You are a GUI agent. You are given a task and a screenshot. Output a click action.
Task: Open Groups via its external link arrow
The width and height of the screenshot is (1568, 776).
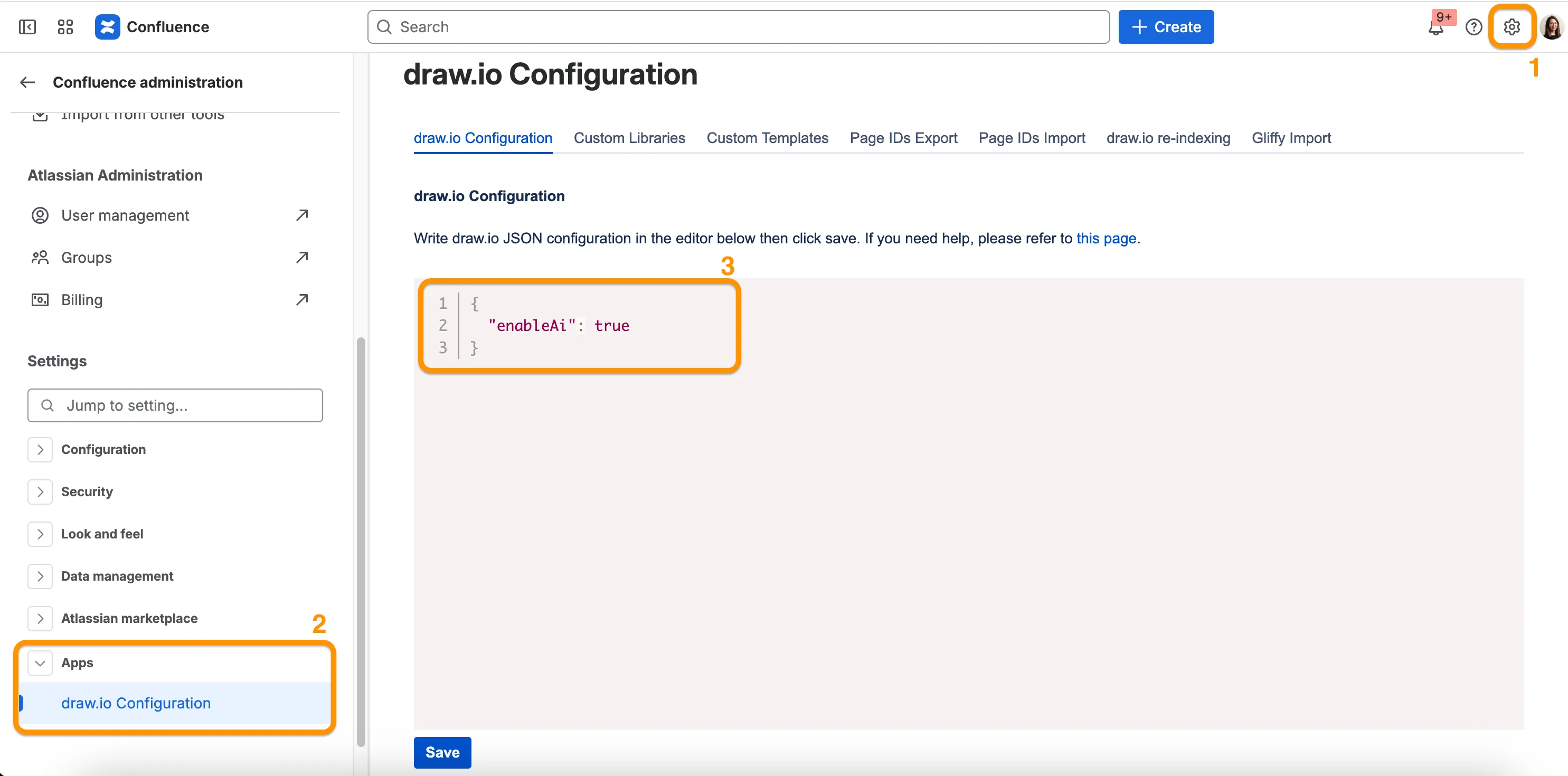tap(302, 257)
